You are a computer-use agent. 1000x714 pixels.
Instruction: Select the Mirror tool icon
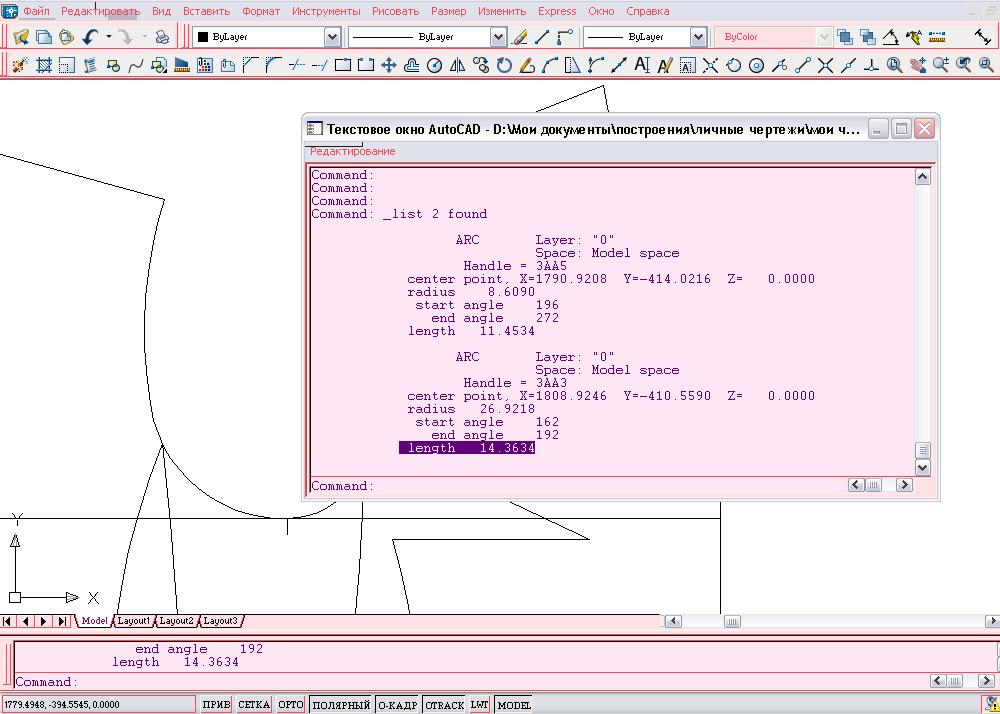[x=457, y=66]
